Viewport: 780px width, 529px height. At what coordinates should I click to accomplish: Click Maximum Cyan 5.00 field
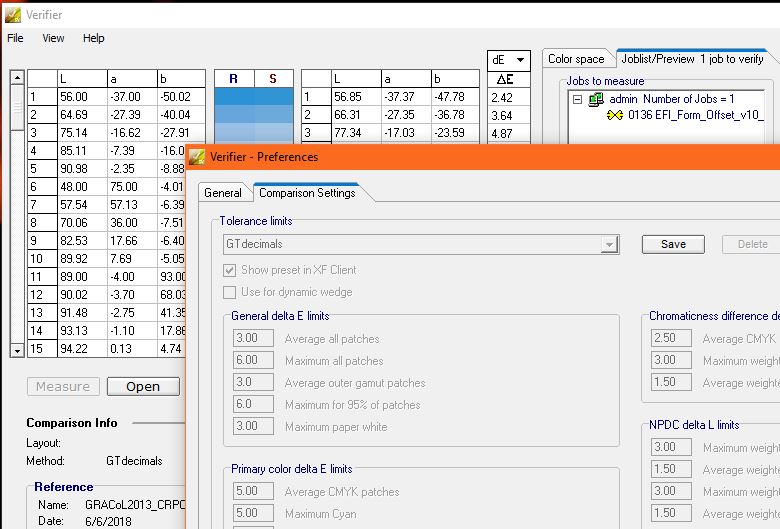pos(253,513)
